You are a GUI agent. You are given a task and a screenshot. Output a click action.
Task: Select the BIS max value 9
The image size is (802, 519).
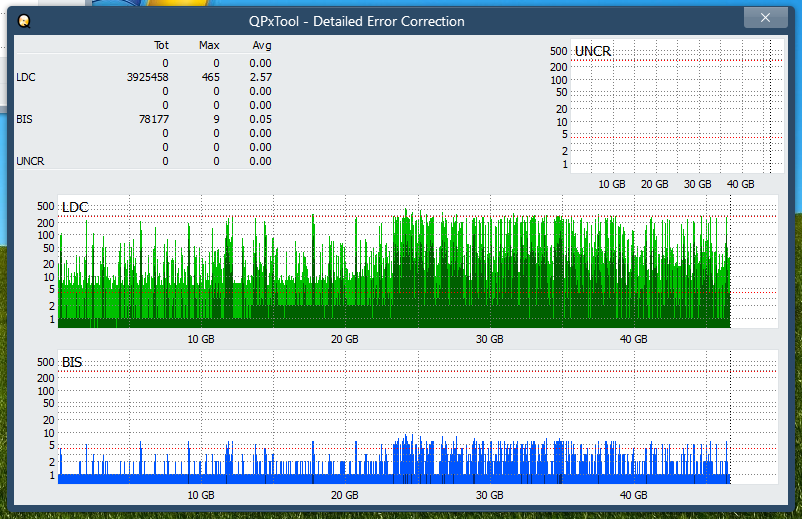216,119
